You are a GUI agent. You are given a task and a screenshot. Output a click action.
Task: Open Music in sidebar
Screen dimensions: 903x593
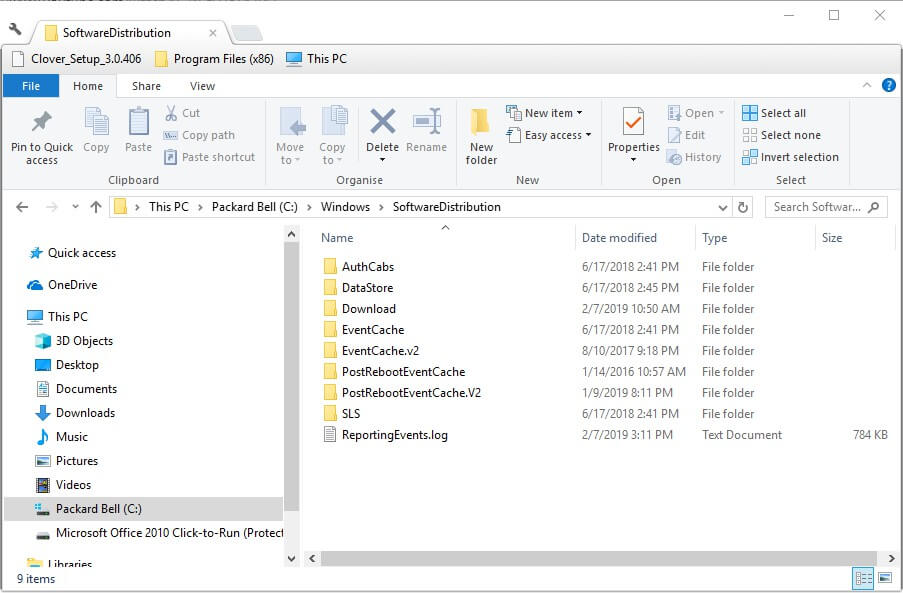point(62,437)
